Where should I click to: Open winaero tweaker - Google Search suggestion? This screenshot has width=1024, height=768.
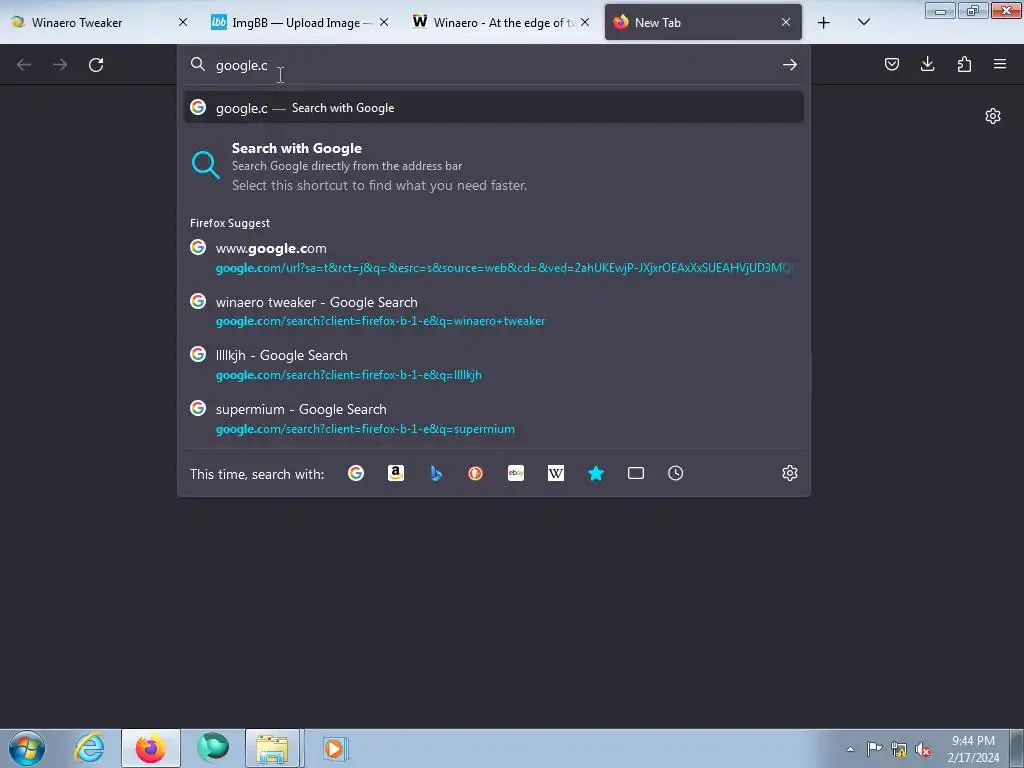coord(494,311)
